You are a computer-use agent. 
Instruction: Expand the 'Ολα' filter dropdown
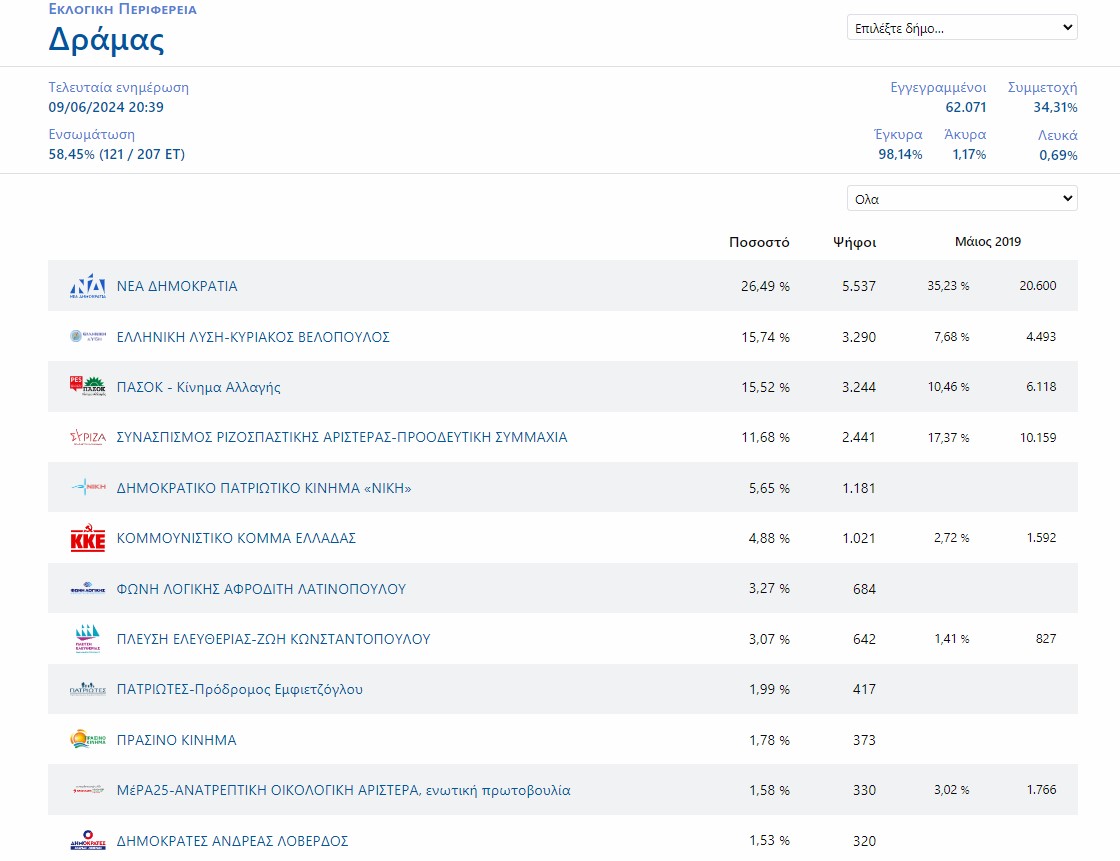click(x=961, y=199)
